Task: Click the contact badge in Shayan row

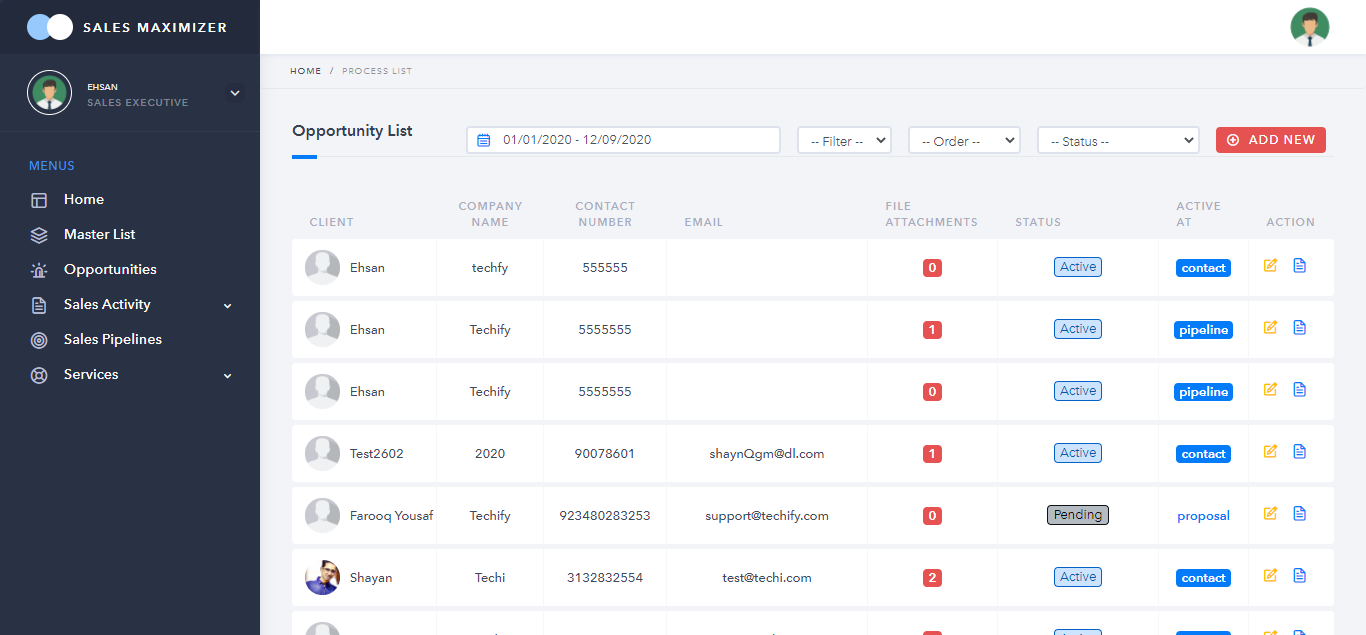Action: (1203, 578)
